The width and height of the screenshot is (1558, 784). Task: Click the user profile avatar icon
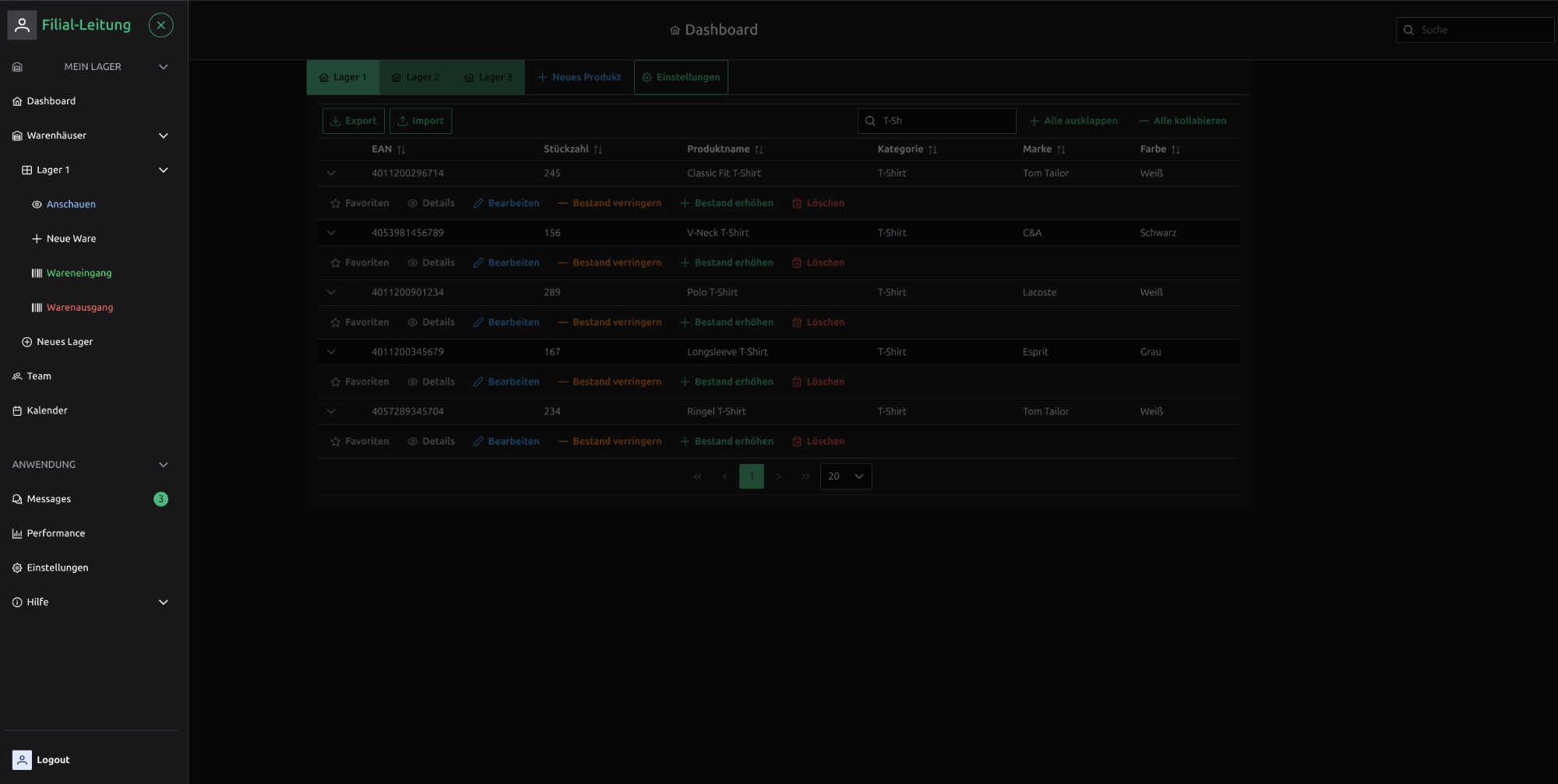coord(22,26)
